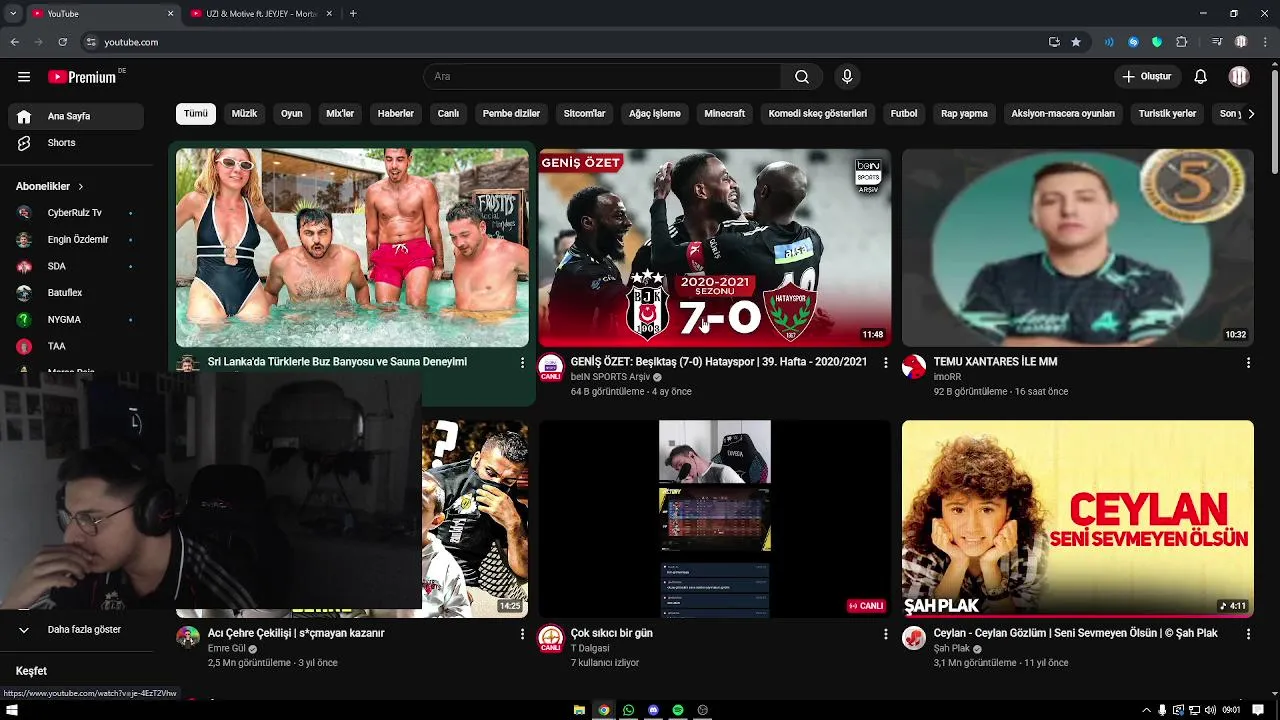Reload the page with refresh button

click(x=62, y=42)
